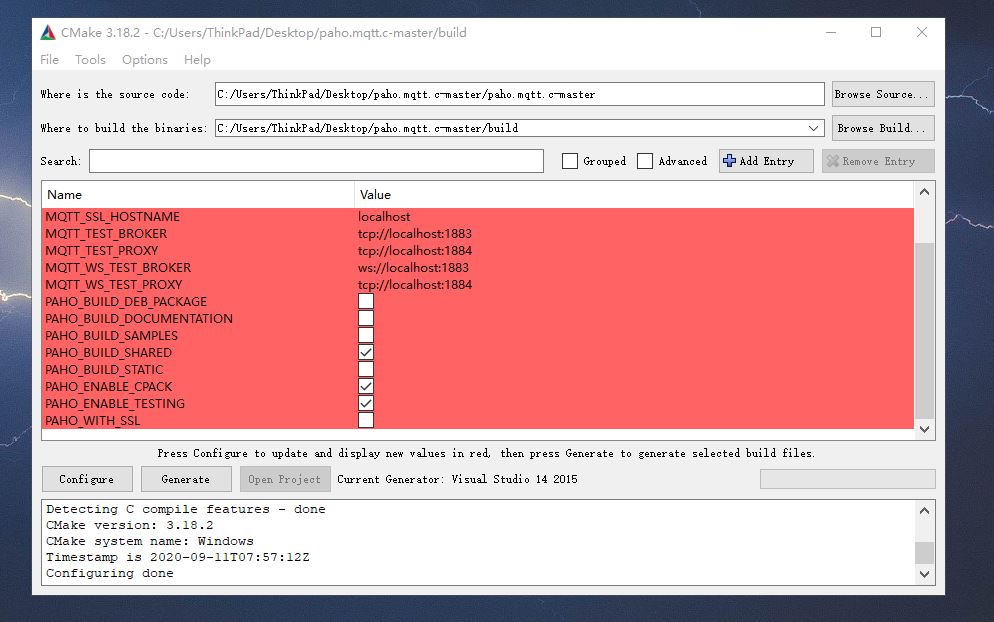The height and width of the screenshot is (622, 994).
Task: Expand the build binaries path dropdown
Action: click(x=813, y=128)
